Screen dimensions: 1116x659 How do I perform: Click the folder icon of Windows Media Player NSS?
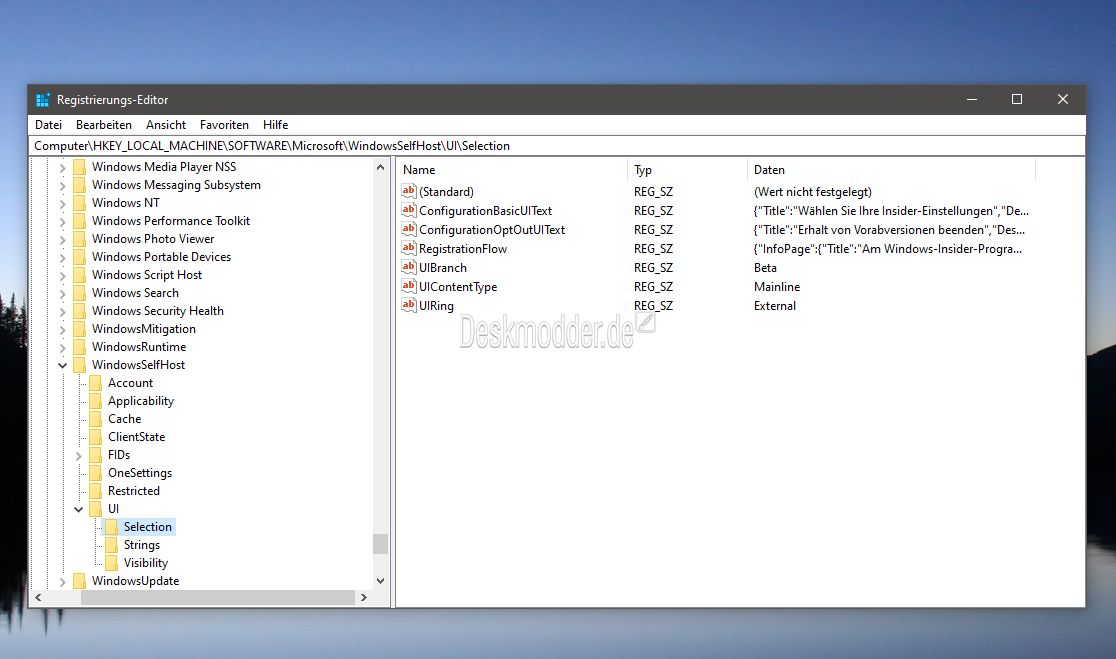[x=80, y=167]
